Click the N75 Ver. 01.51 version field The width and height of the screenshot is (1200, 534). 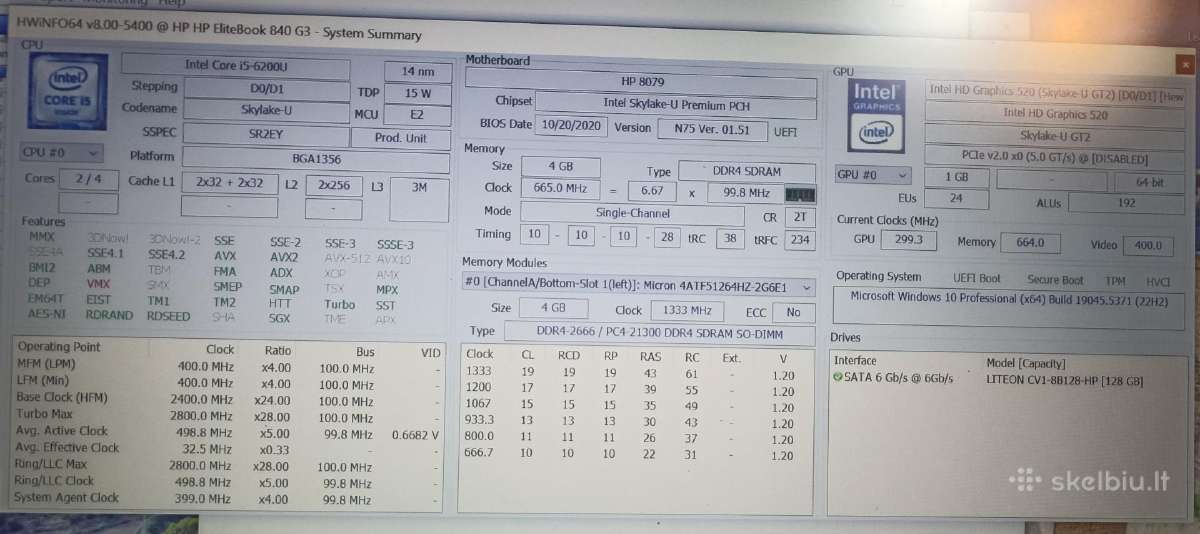coord(711,128)
